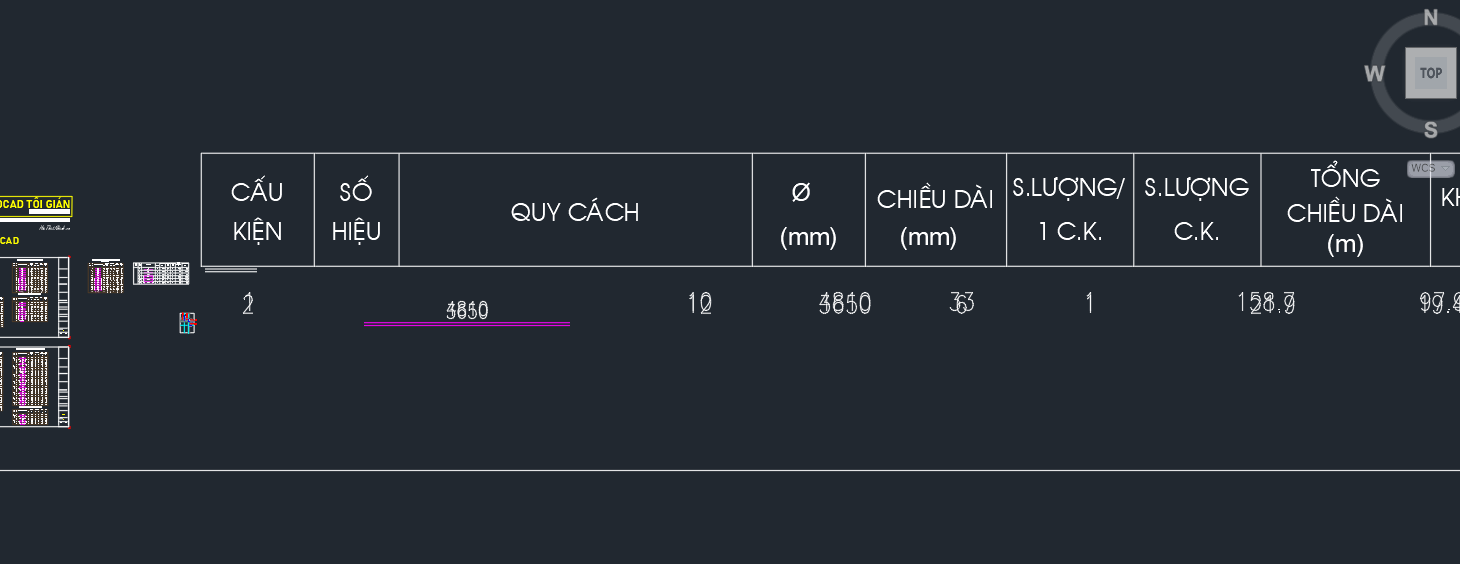Click the QUY CÁCH column header
This screenshot has width=1460, height=564.
tap(576, 210)
